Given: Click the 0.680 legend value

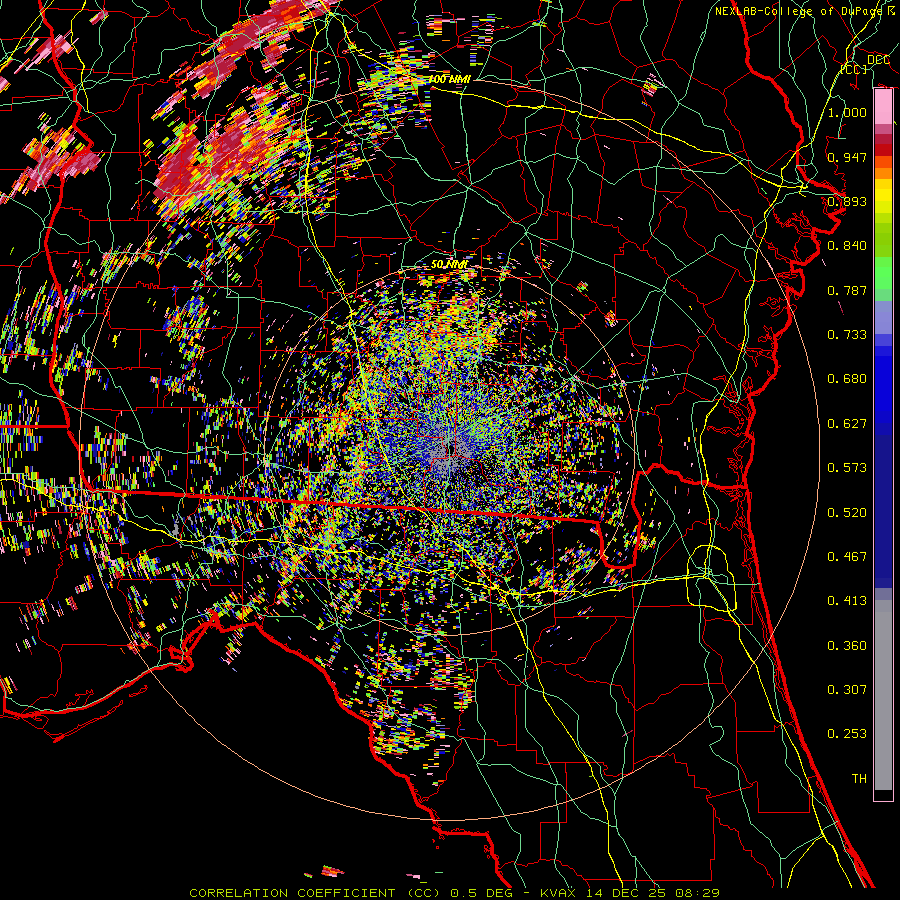Looking at the screenshot, I should 847,379.
